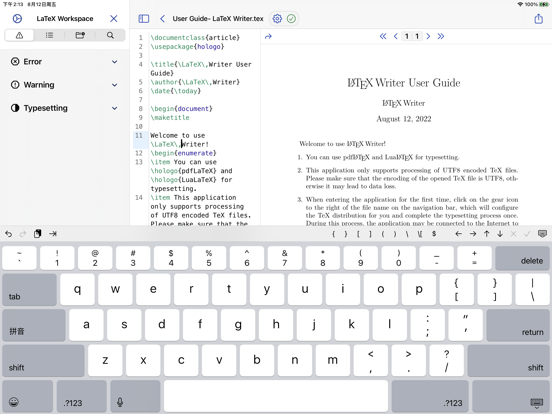The image size is (552, 414).
Task: Go back with the chevron beside file name
Action: [162, 19]
